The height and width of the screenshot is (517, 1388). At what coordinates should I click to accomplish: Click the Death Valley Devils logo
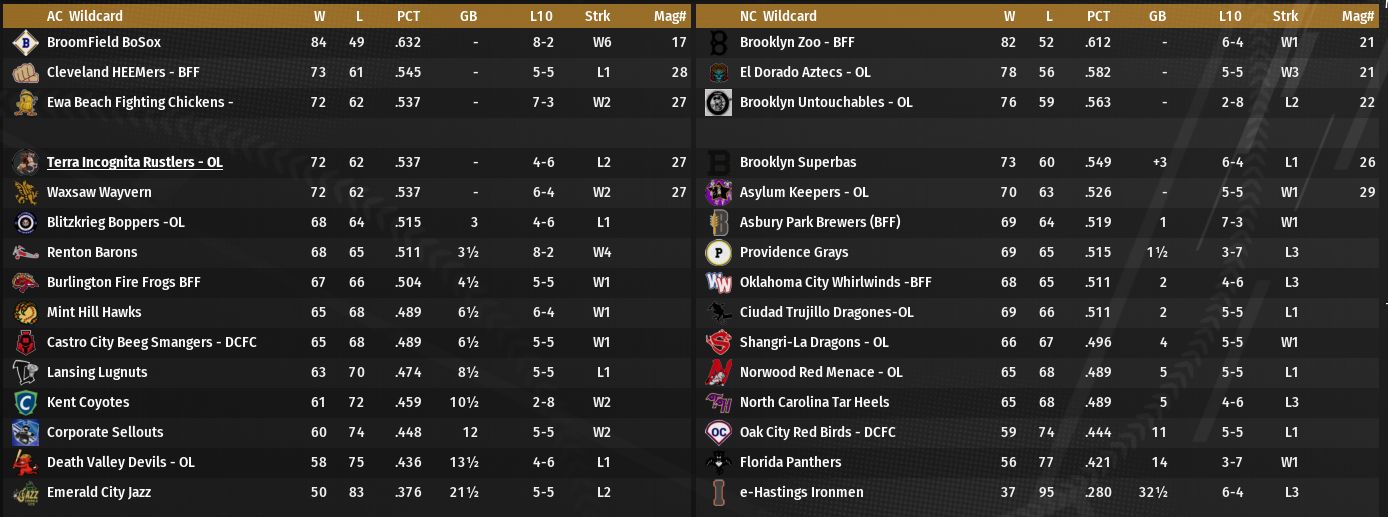[x=25, y=462]
